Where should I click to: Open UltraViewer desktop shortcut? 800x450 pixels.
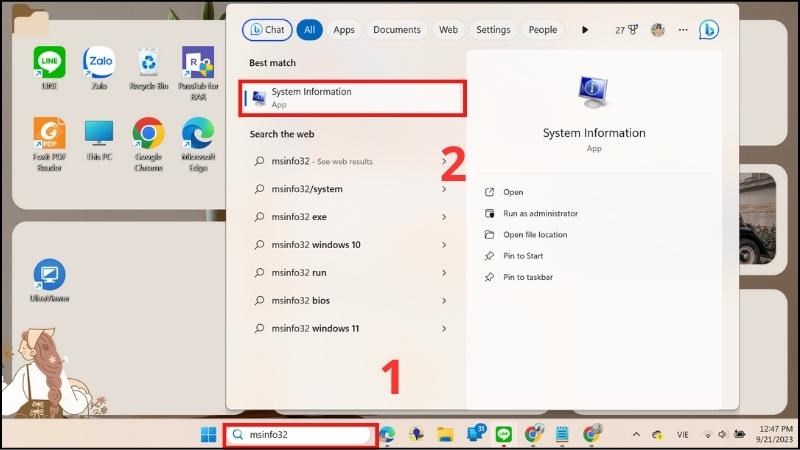pyautogui.click(x=49, y=276)
